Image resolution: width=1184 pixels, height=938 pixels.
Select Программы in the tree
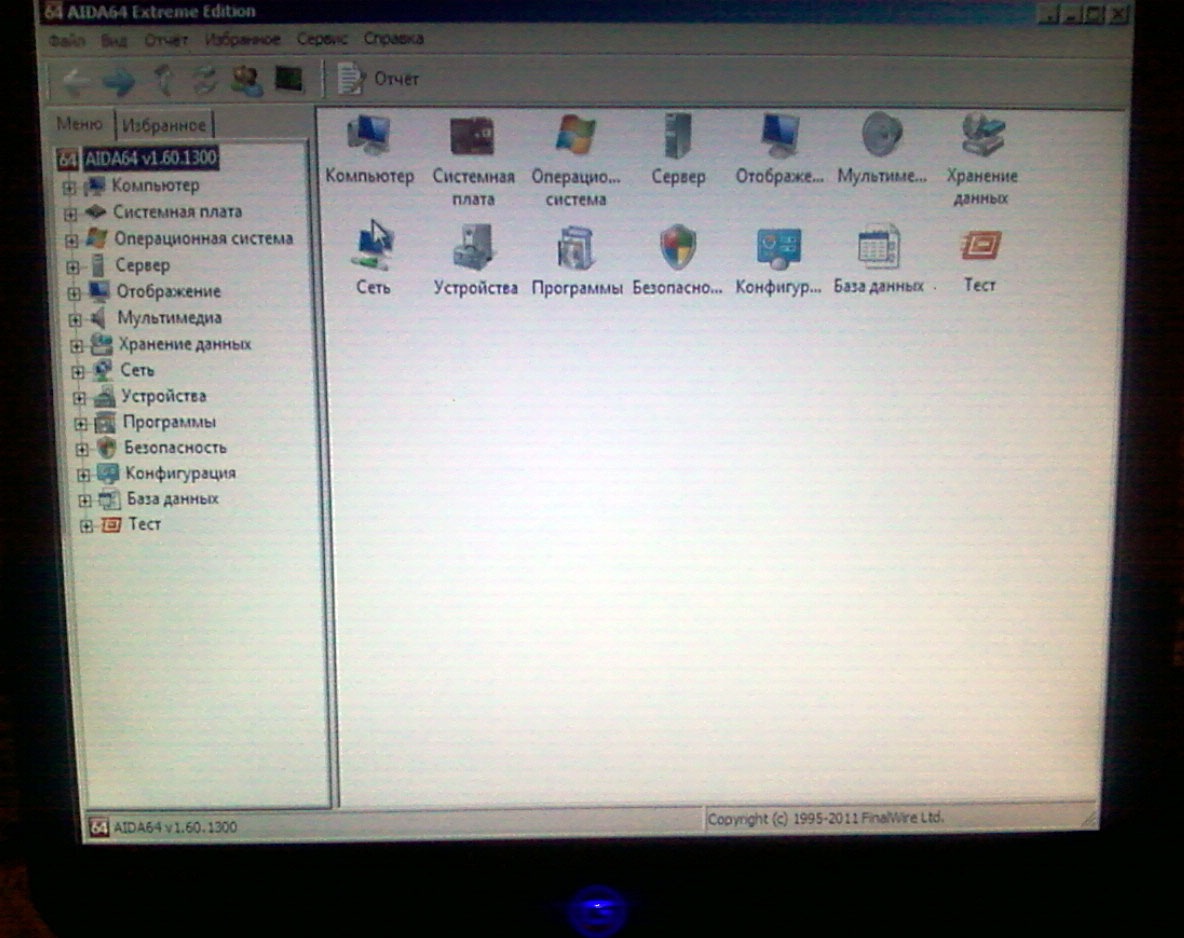pyautogui.click(x=169, y=421)
